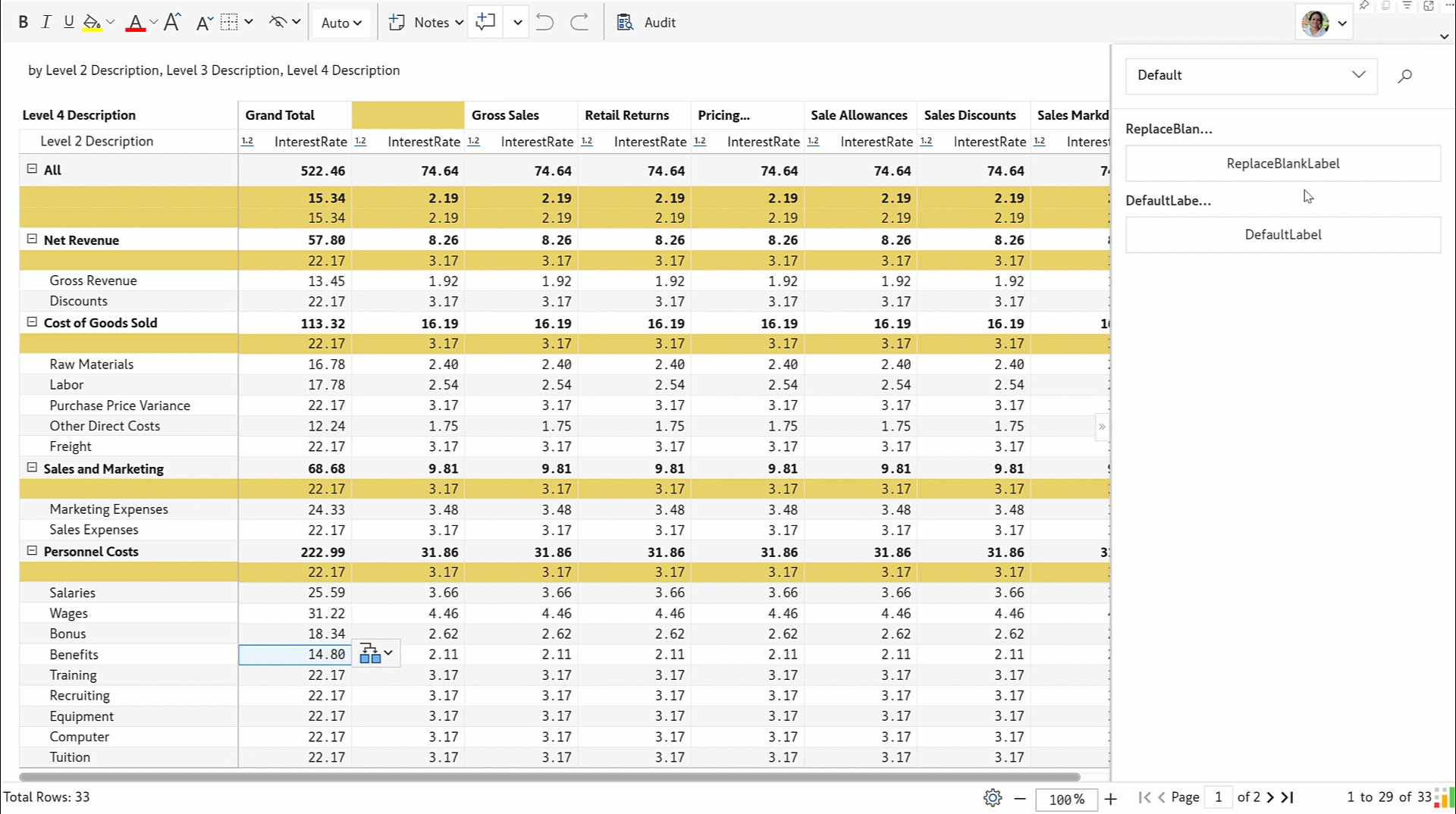Image resolution: width=1456 pixels, height=814 pixels.
Task: Toggle bold formatting
Action: tap(23, 23)
